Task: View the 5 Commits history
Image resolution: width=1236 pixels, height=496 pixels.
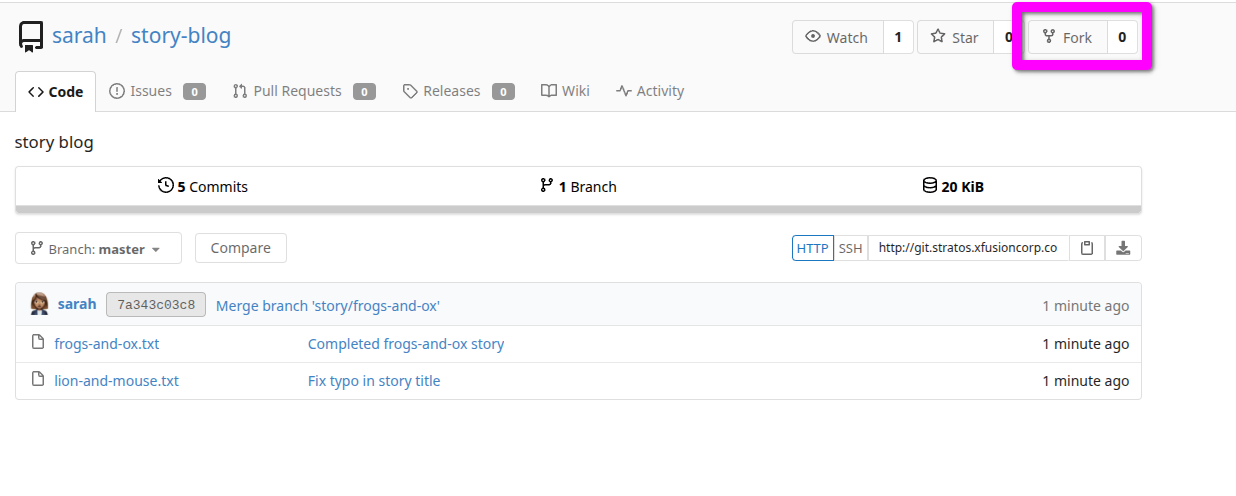Action: pos(203,186)
